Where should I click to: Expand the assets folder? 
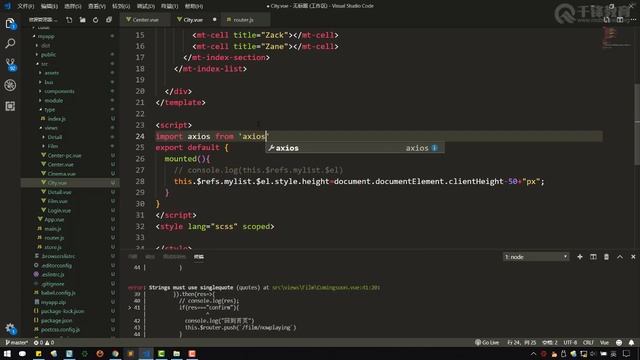coord(51,73)
